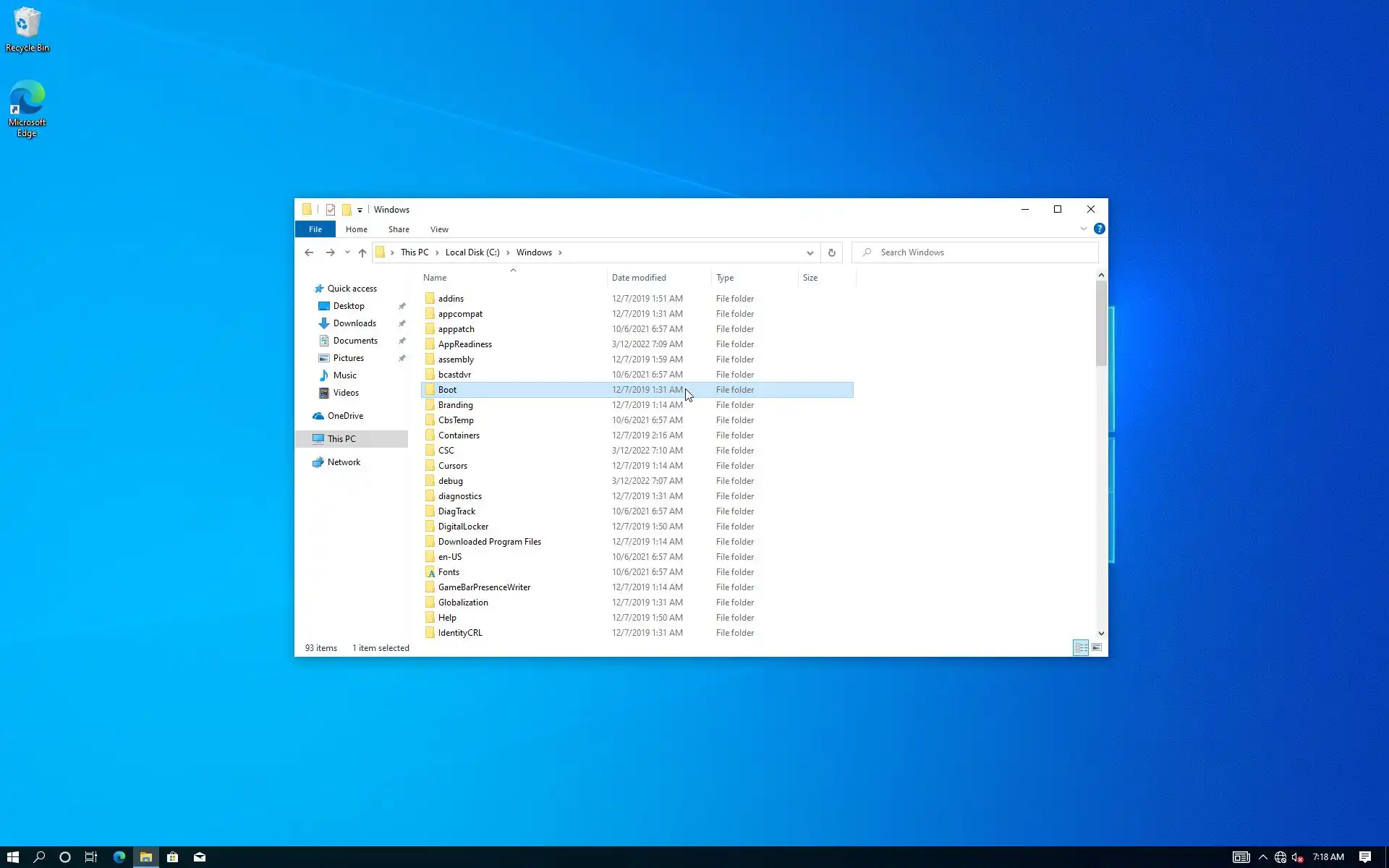Viewport: 1389px width, 868px height.
Task: Sort by Date modified column header
Action: [x=639, y=278]
